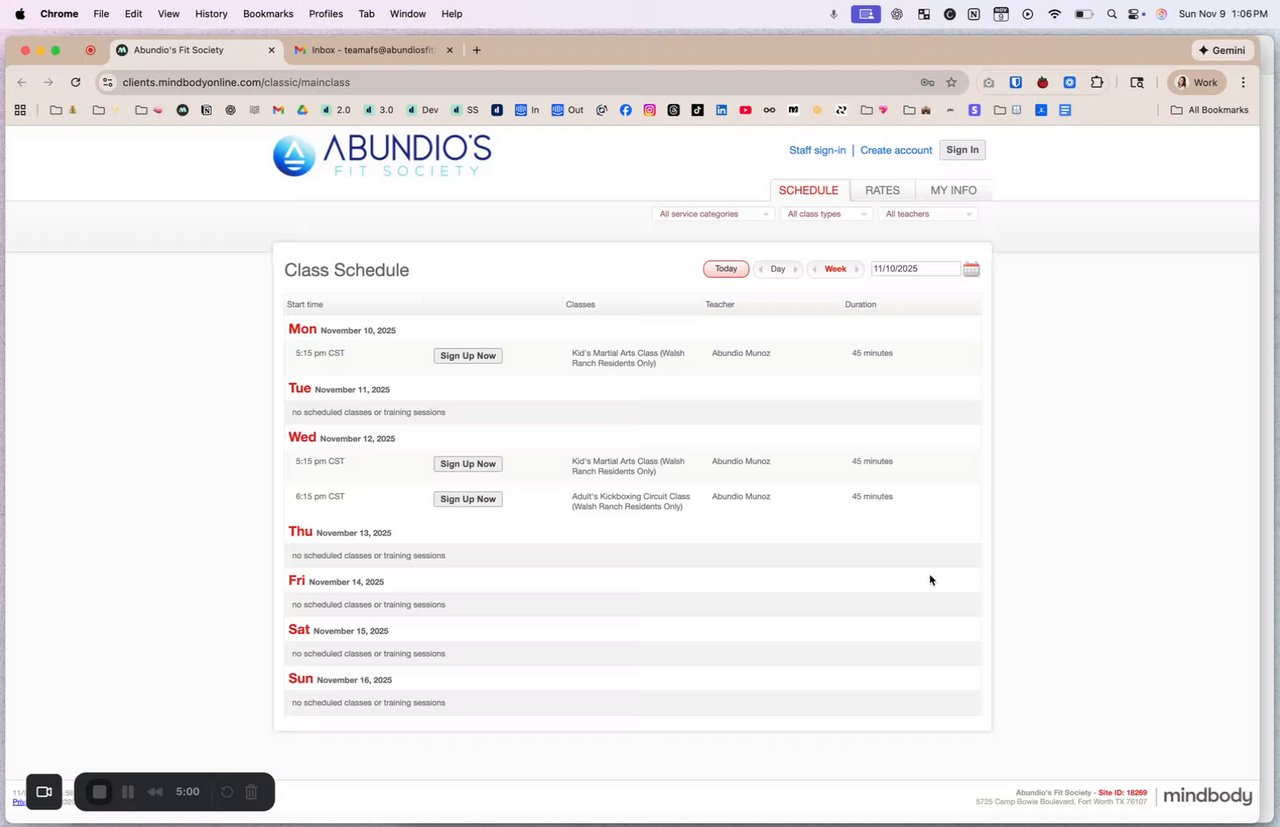This screenshot has width=1280, height=827.
Task: Open the Gemini button
Action: pyautogui.click(x=1222, y=50)
